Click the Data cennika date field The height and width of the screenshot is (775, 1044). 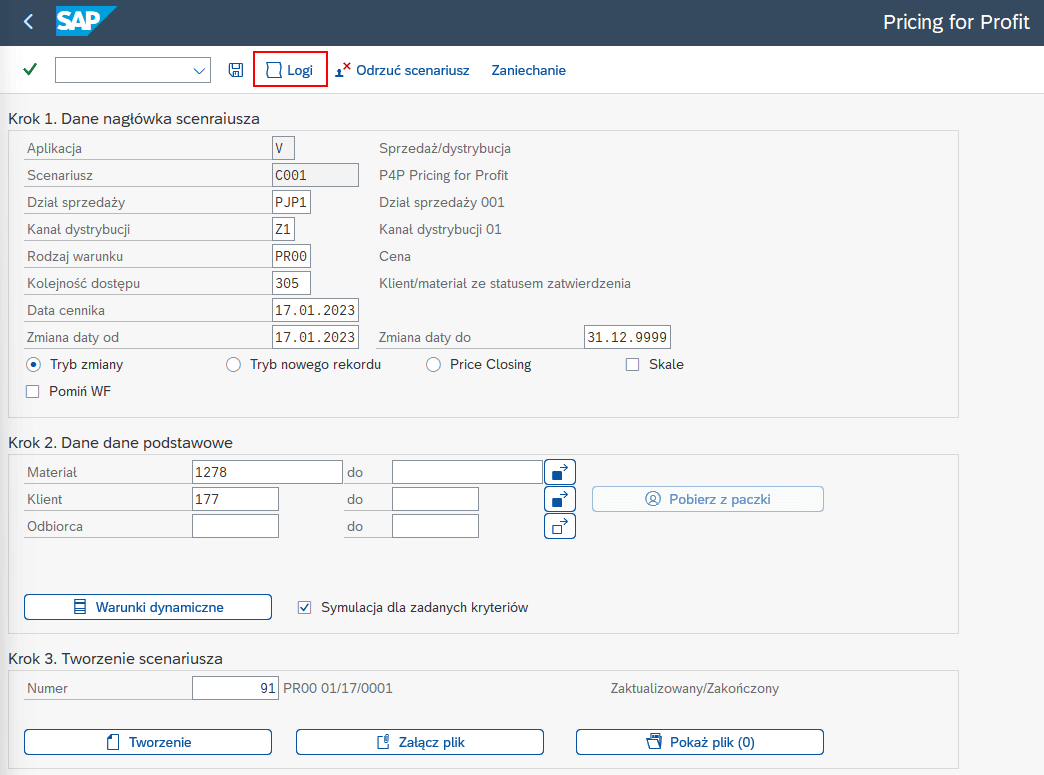click(315, 310)
